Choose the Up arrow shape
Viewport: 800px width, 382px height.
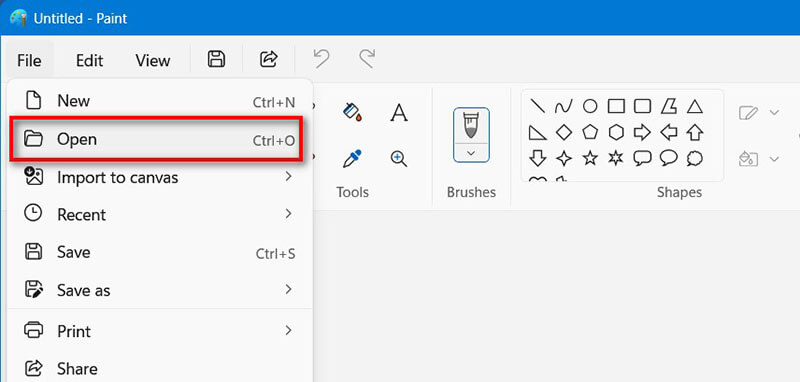tap(695, 133)
